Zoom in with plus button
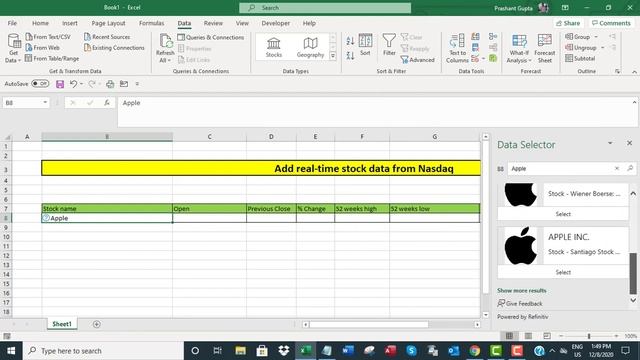Viewport: 640px width, 360px height. 616,336
